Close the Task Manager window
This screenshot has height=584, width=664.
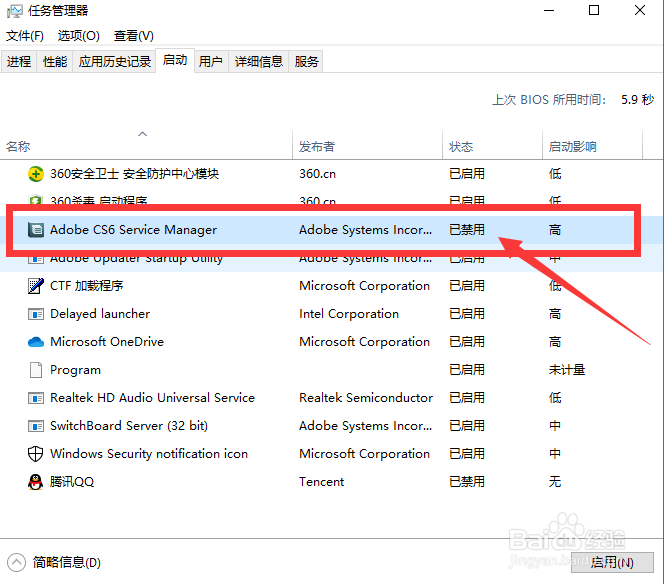[640, 10]
